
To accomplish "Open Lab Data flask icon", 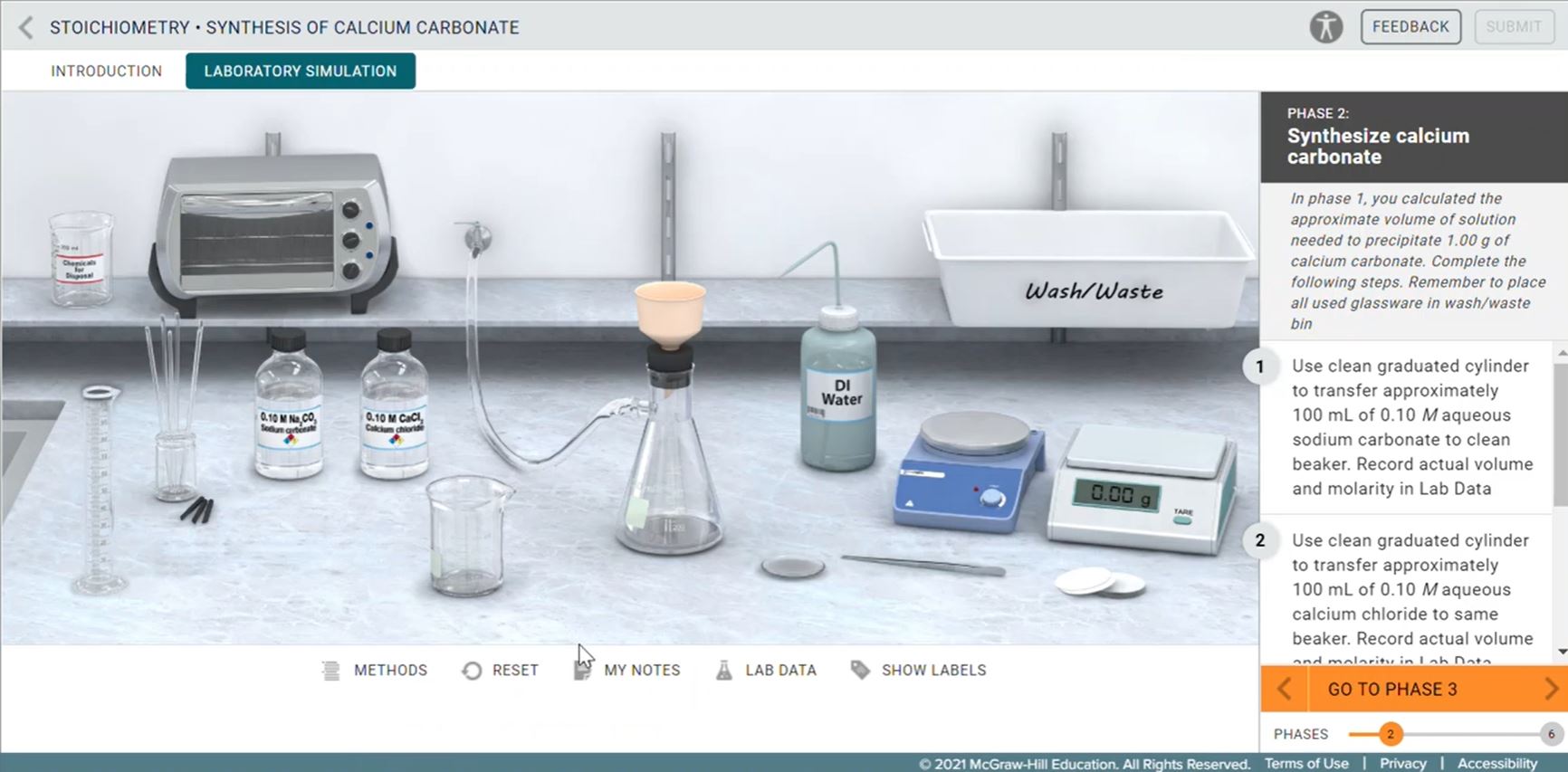I will point(723,671).
